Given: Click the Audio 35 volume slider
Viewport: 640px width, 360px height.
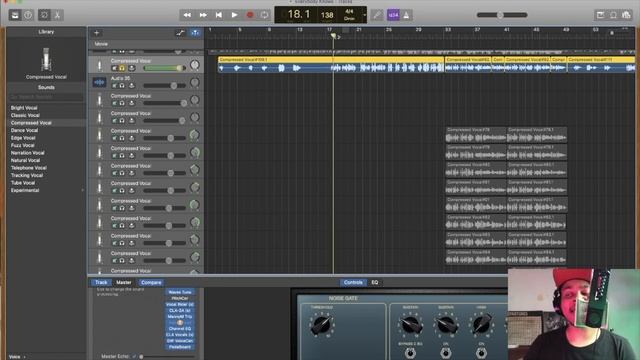Looking at the screenshot, I should (164, 86).
